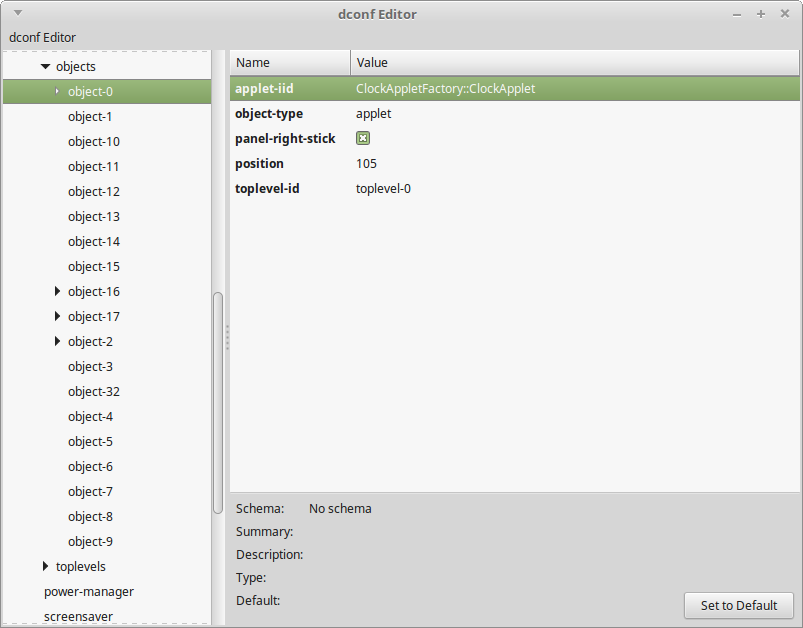Click the dconf Editor menu label
Screen dimensions: 803x628
tap(41, 37)
